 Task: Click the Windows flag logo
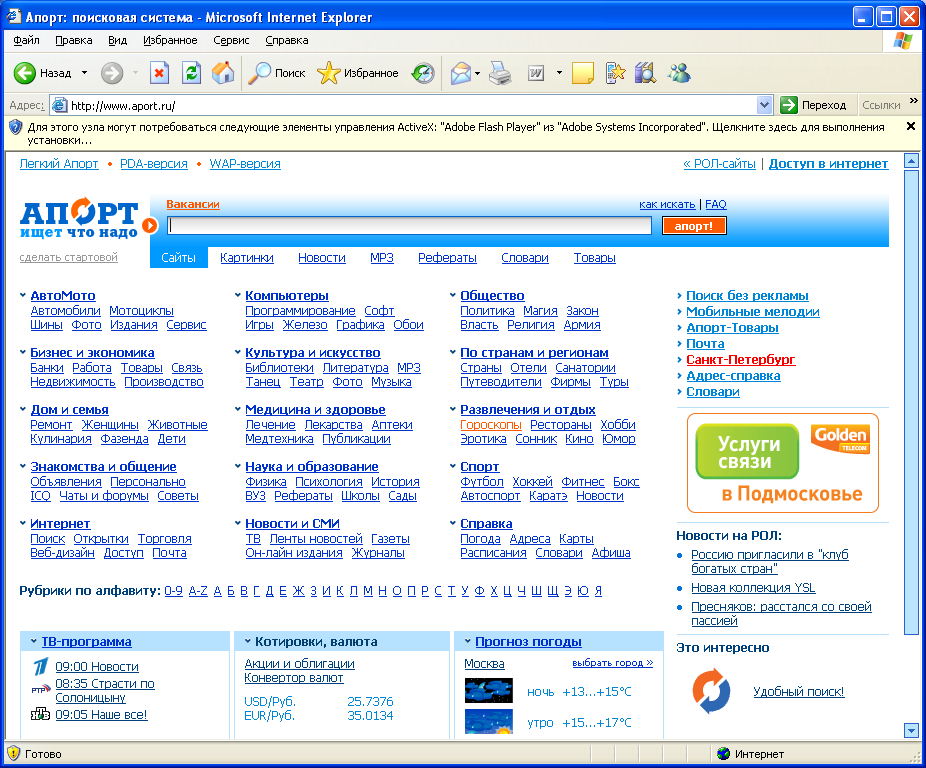point(902,41)
